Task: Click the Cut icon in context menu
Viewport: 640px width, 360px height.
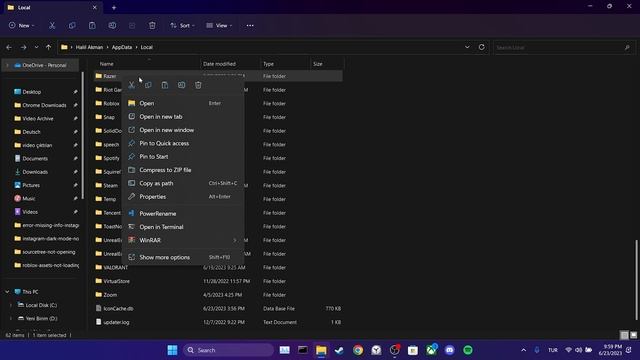Action: pyautogui.click(x=131, y=85)
